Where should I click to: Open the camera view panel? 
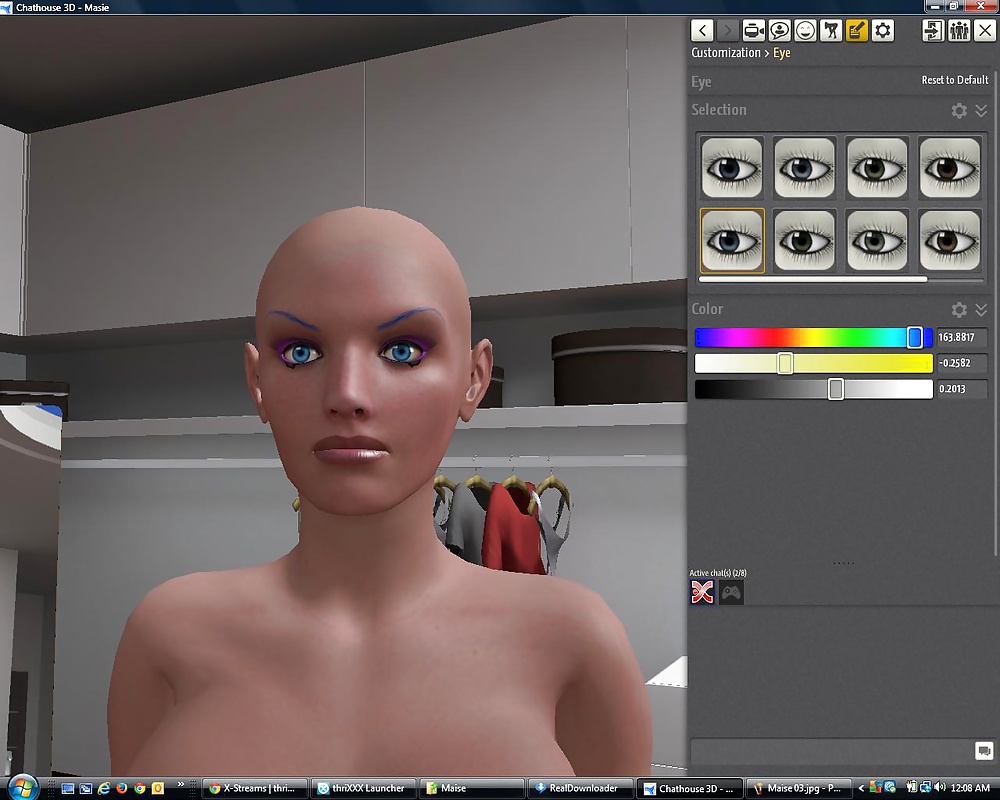754,31
